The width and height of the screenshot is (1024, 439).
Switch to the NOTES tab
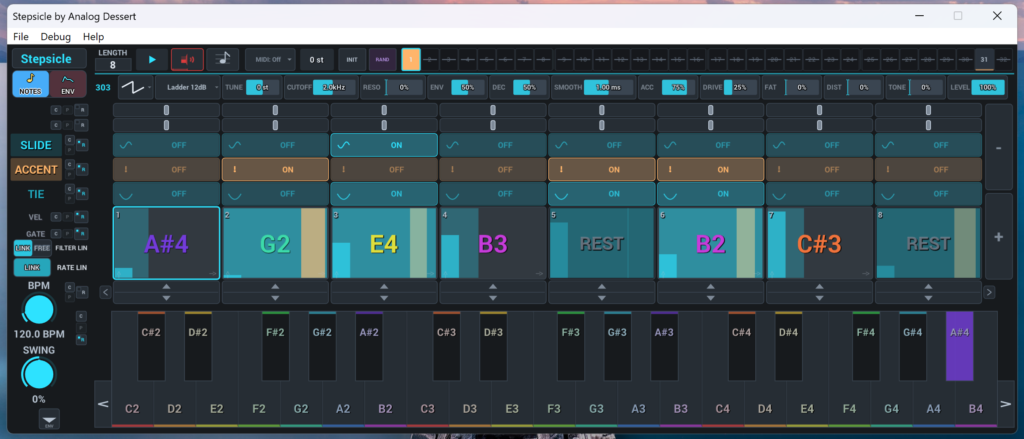[30, 84]
